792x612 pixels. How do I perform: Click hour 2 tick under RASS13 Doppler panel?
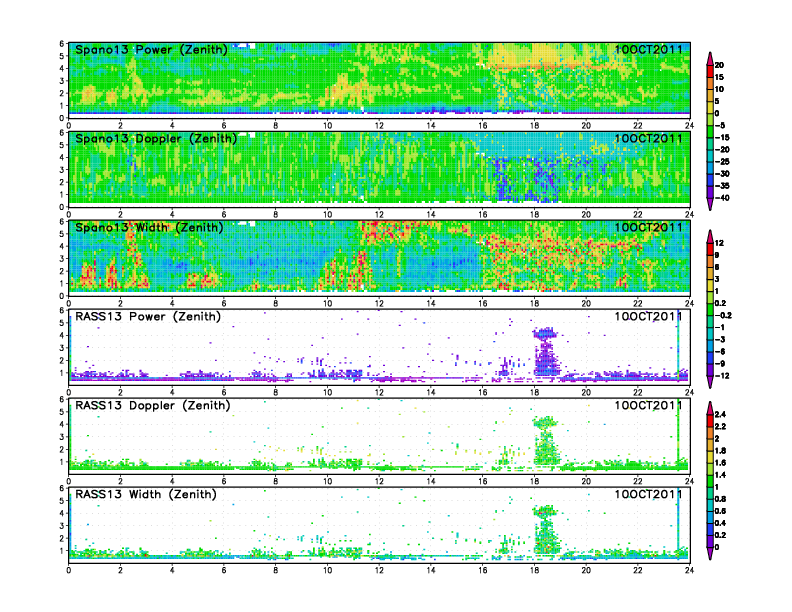click(120, 481)
